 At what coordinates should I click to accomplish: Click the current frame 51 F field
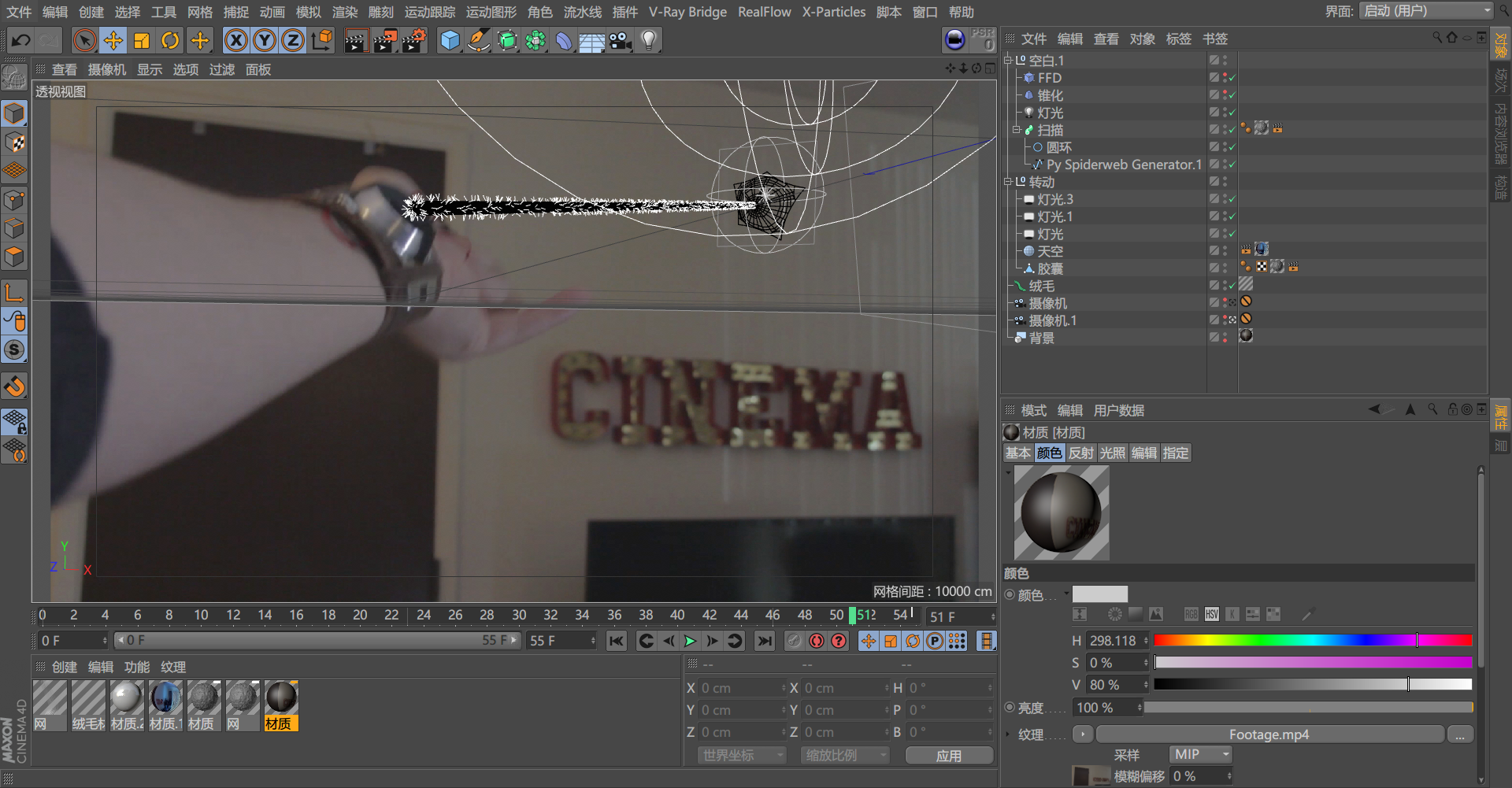point(960,616)
